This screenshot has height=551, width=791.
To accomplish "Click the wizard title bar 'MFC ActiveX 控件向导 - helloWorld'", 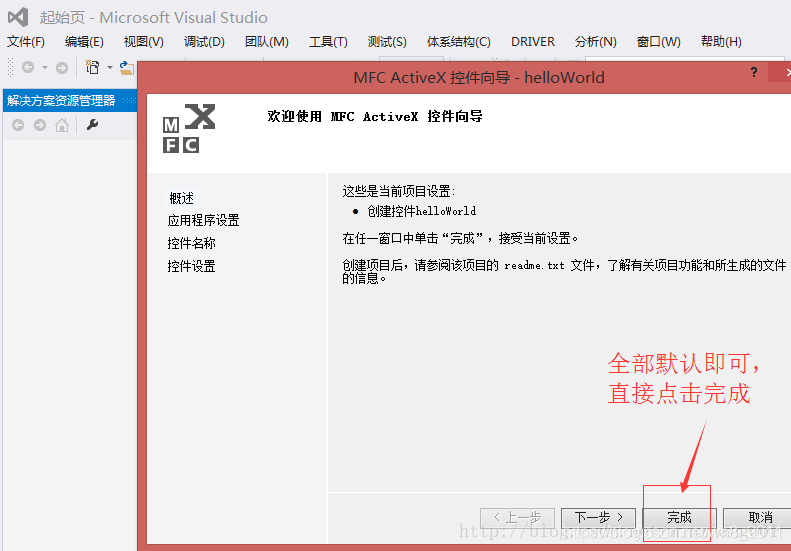I will (x=479, y=78).
